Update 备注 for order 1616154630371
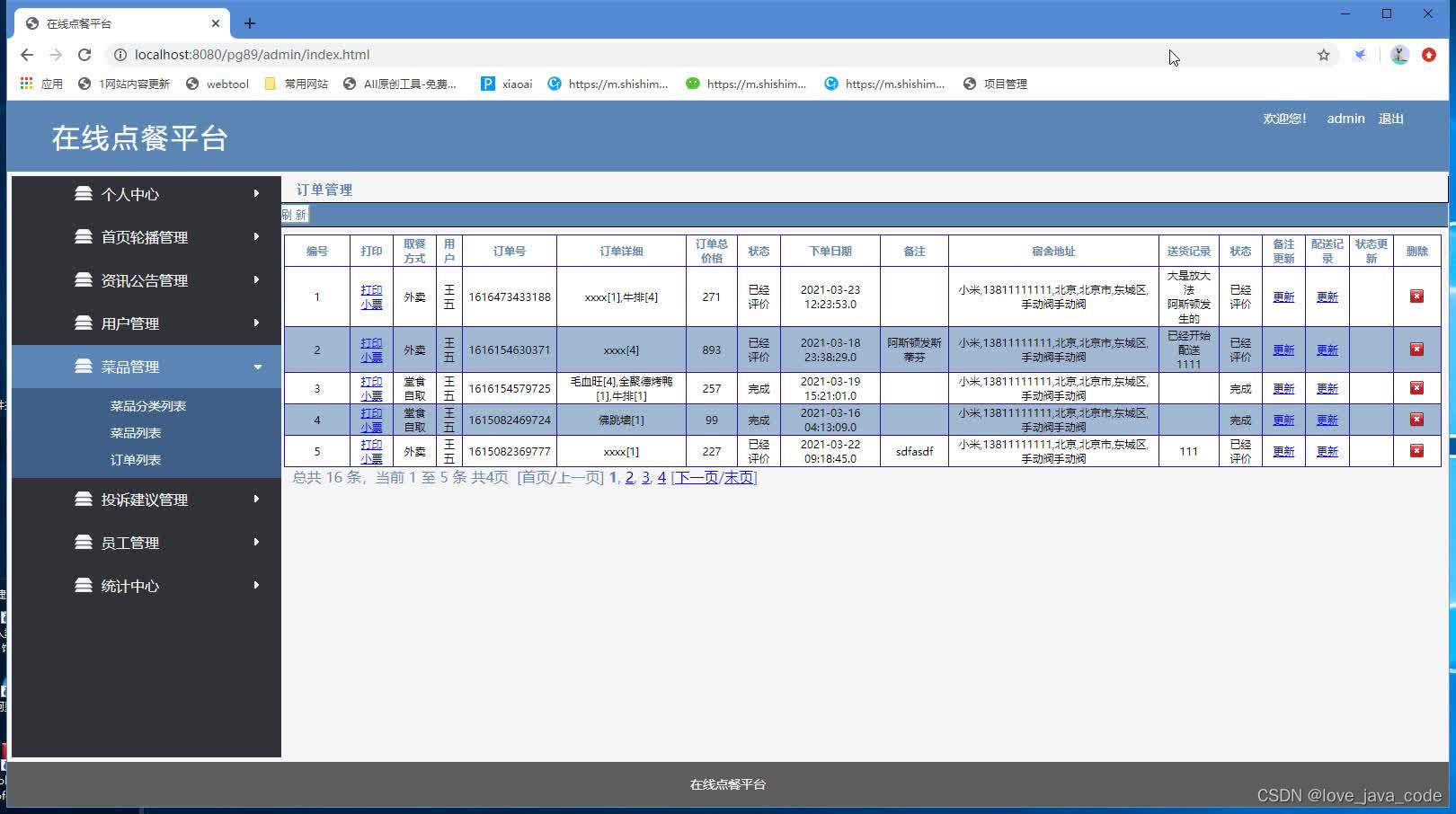The height and width of the screenshot is (814, 1456). coord(1283,349)
